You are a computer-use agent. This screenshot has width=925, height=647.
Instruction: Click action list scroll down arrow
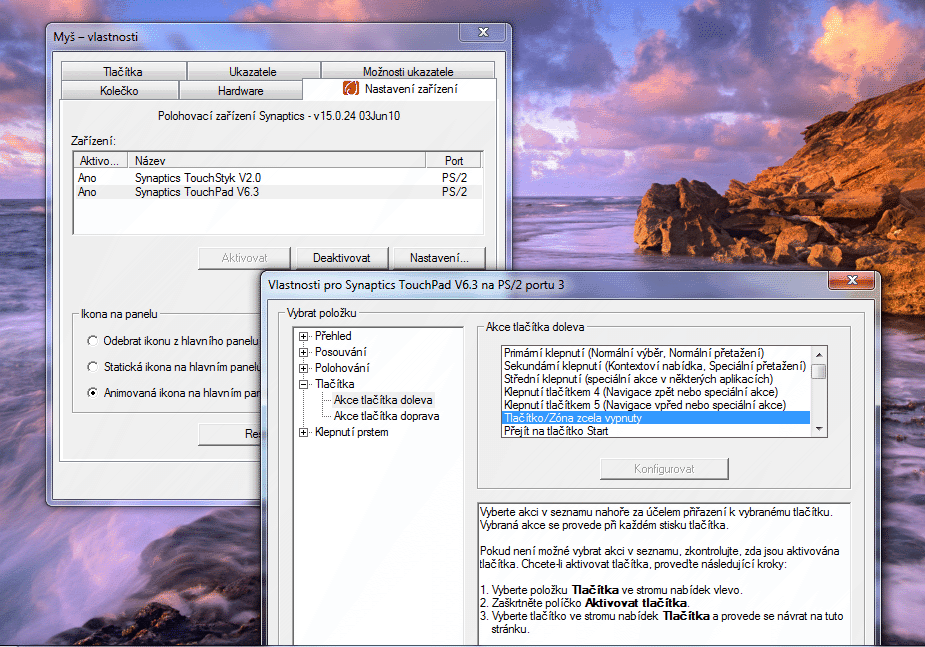point(819,429)
